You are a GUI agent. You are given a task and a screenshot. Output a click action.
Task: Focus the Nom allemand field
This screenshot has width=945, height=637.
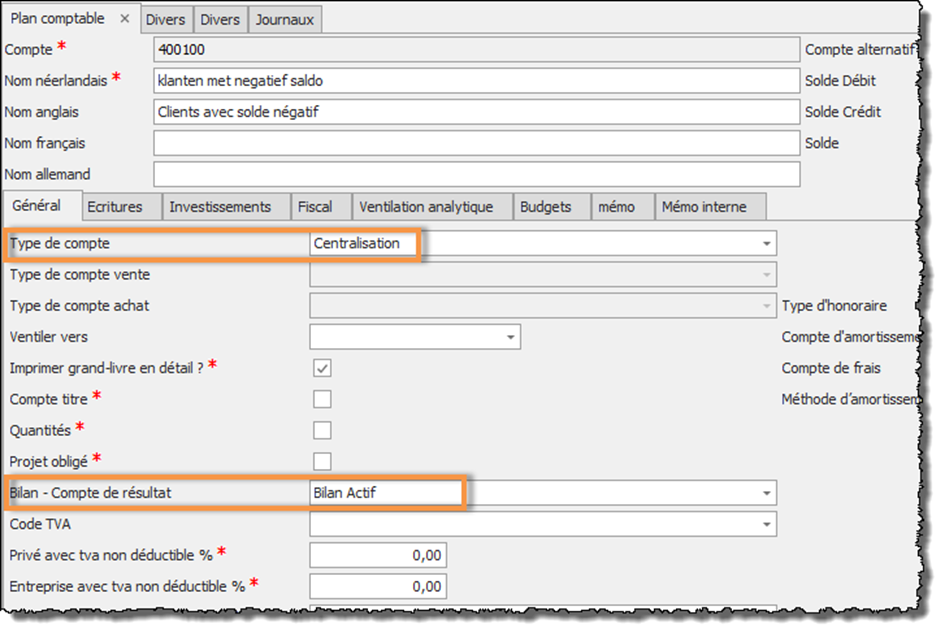click(x=477, y=175)
